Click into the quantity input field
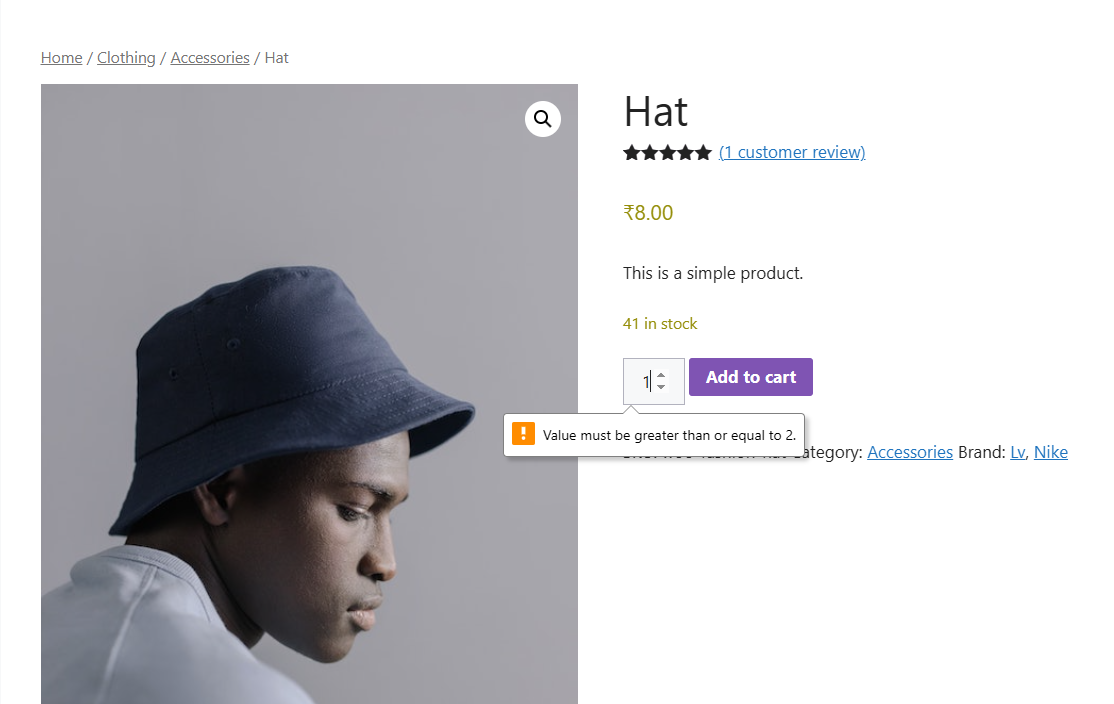This screenshot has width=1114, height=704. 641,381
